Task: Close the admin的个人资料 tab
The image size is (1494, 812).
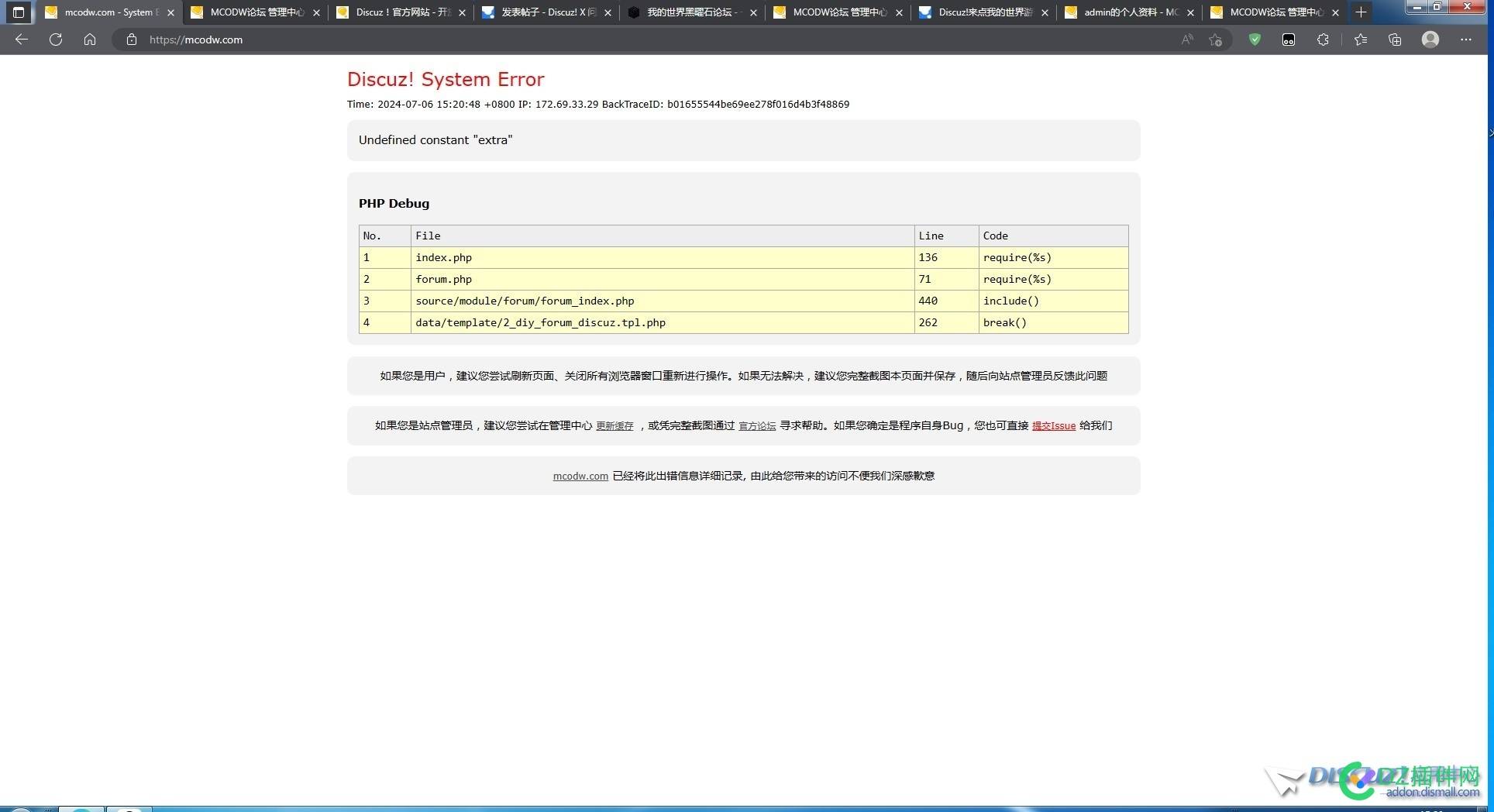Action: tap(1190, 12)
